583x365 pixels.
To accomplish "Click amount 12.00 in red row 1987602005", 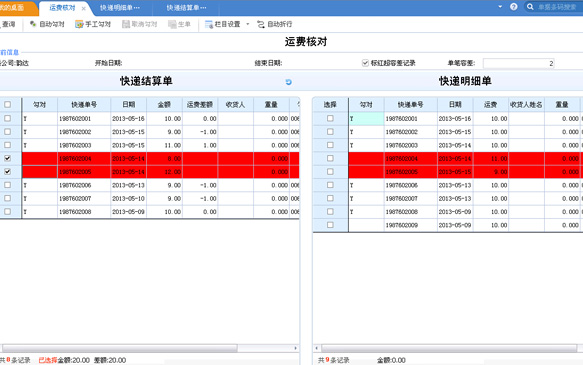I will (x=164, y=172).
